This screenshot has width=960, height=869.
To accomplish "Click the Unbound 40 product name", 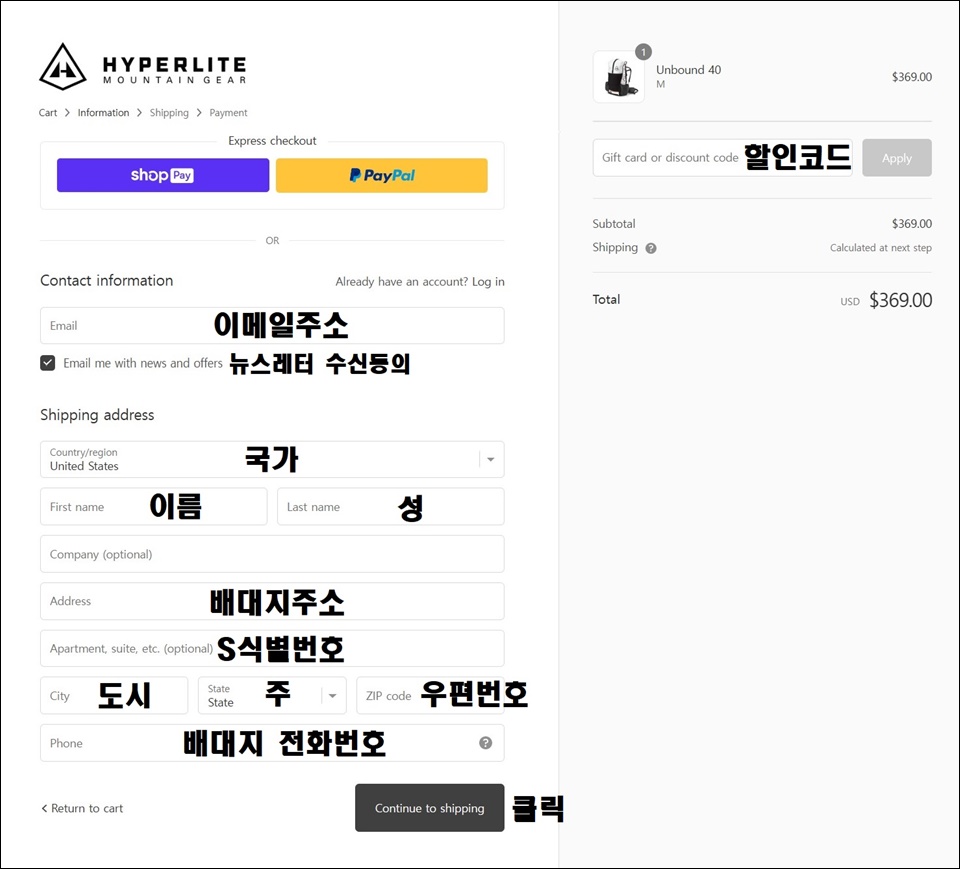I will (x=689, y=70).
